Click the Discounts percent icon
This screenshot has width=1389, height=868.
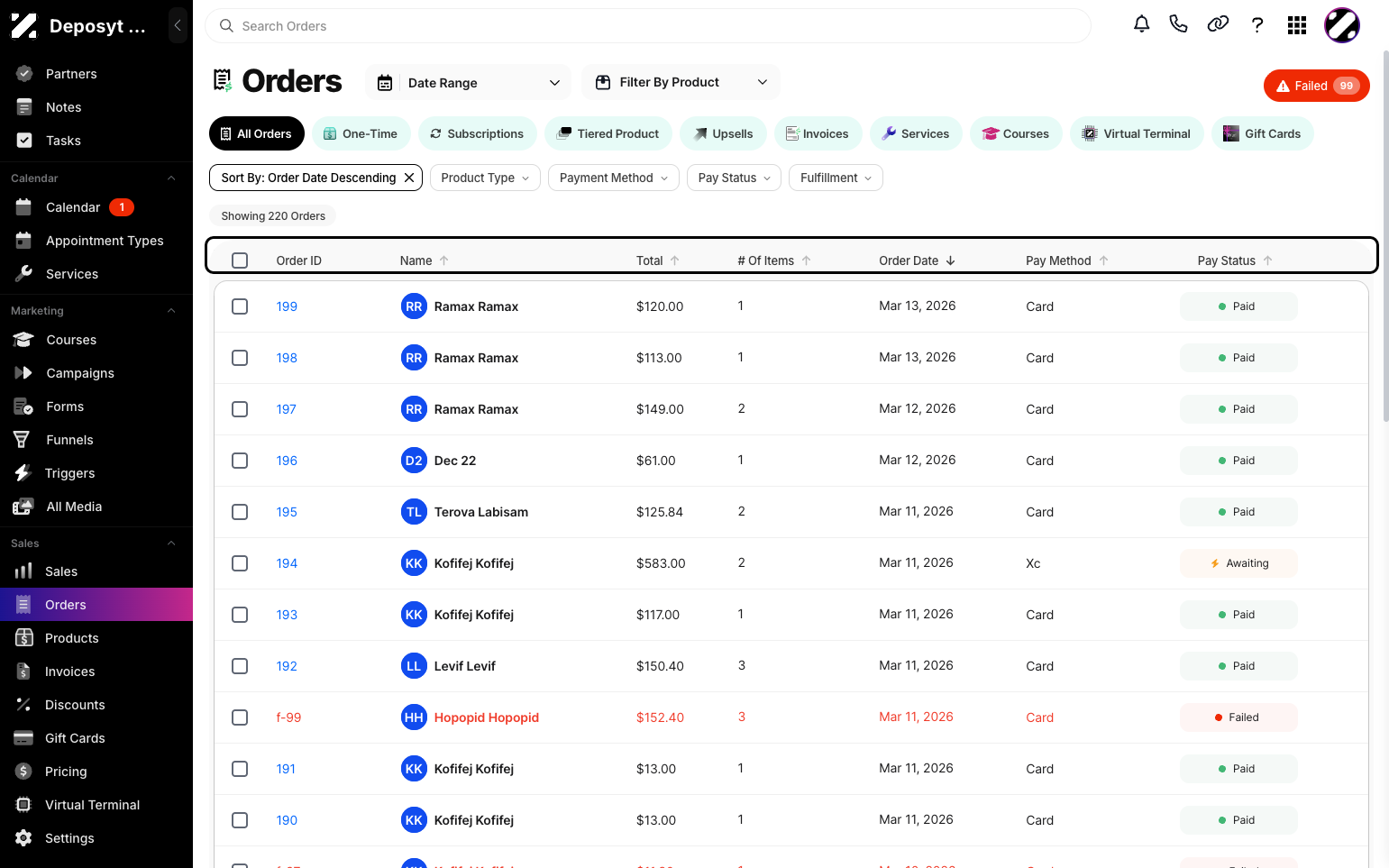pos(23,705)
